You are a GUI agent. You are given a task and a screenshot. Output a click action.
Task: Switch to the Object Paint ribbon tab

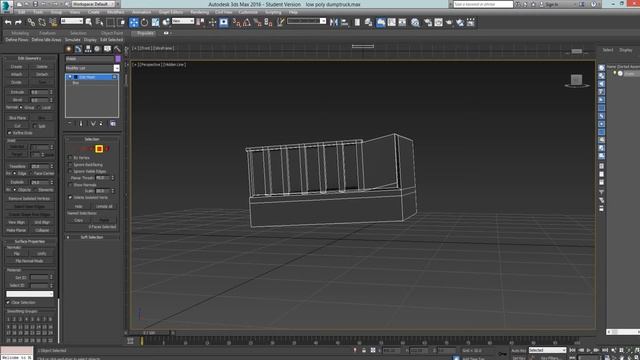[x=112, y=33]
